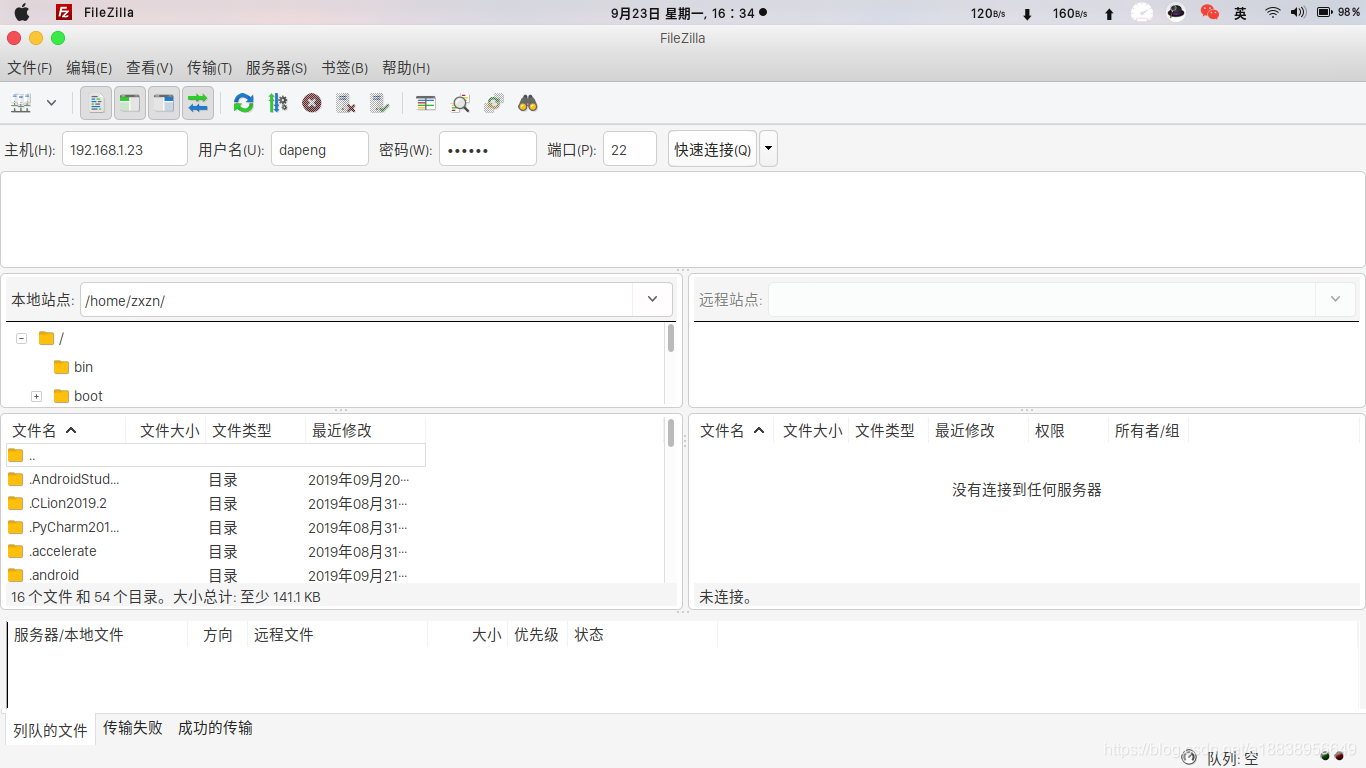Switch input method via 英 indicator
The image size is (1366, 768).
coord(1240,12)
